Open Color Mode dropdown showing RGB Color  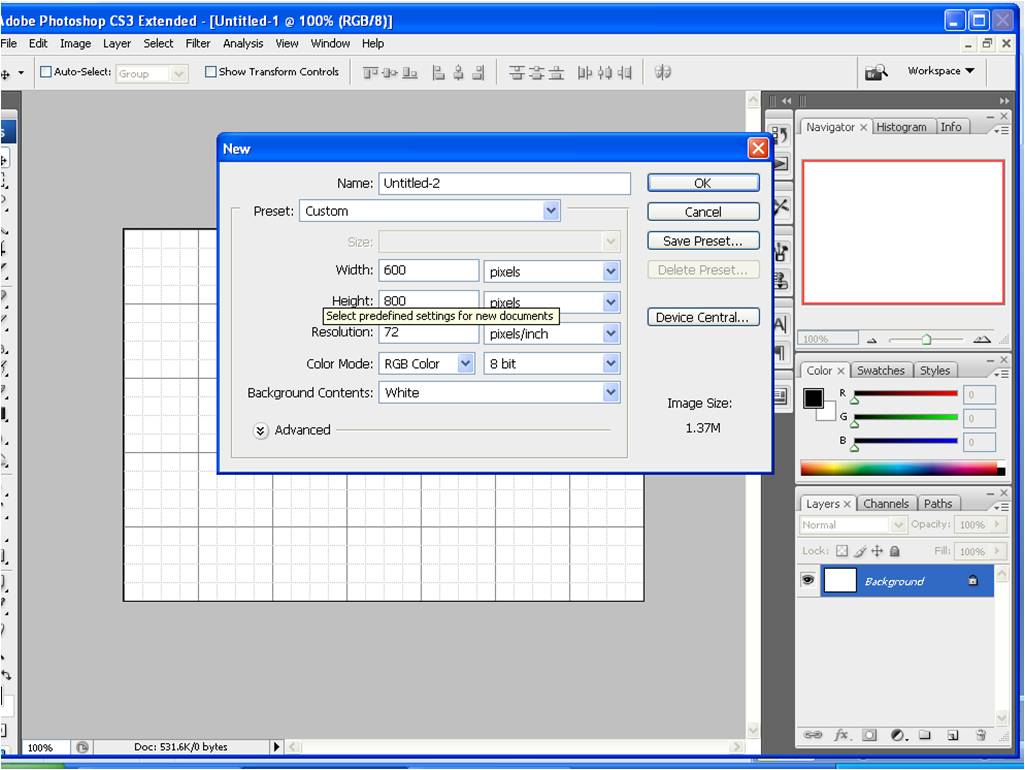tap(426, 363)
